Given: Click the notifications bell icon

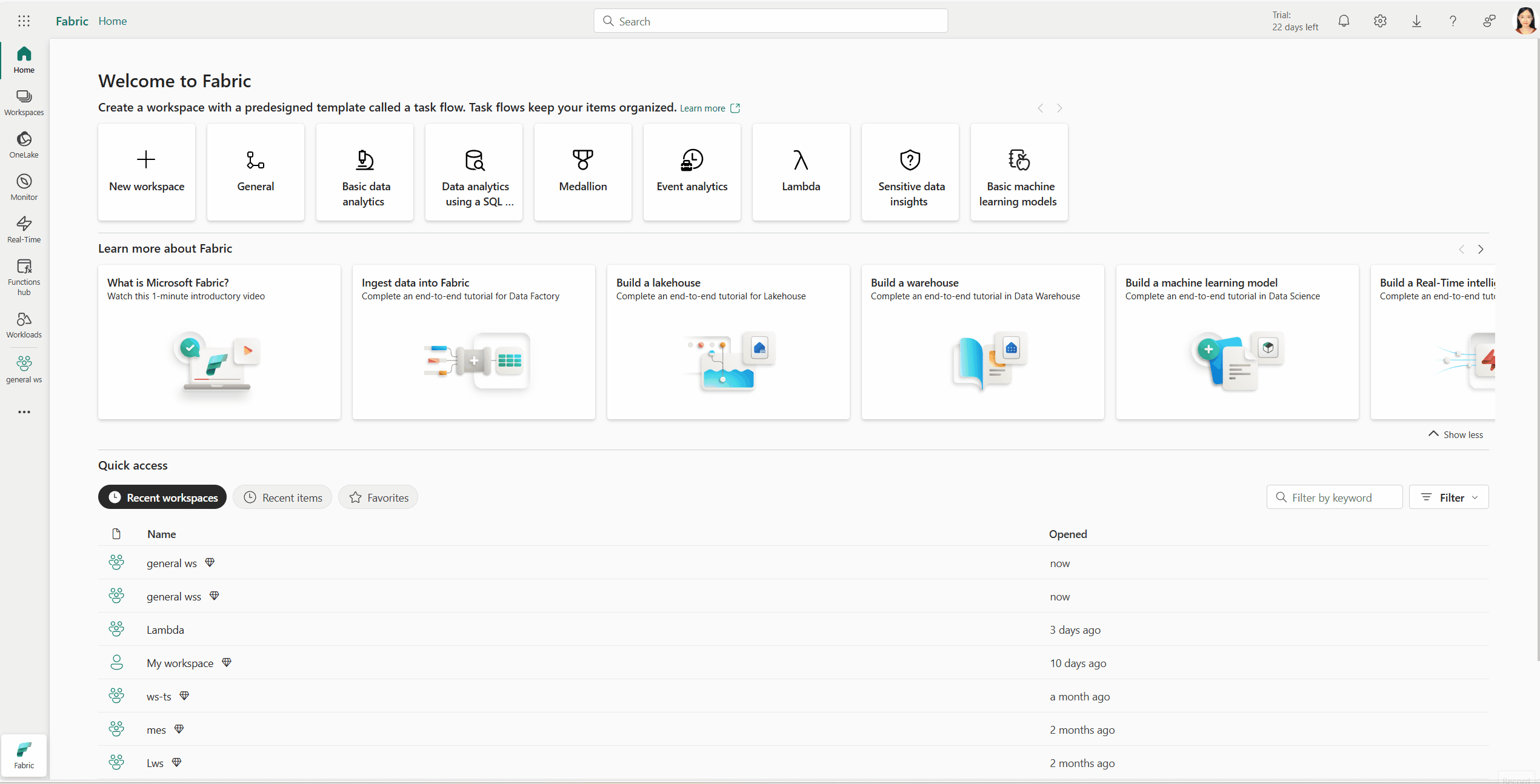Looking at the screenshot, I should (x=1344, y=21).
